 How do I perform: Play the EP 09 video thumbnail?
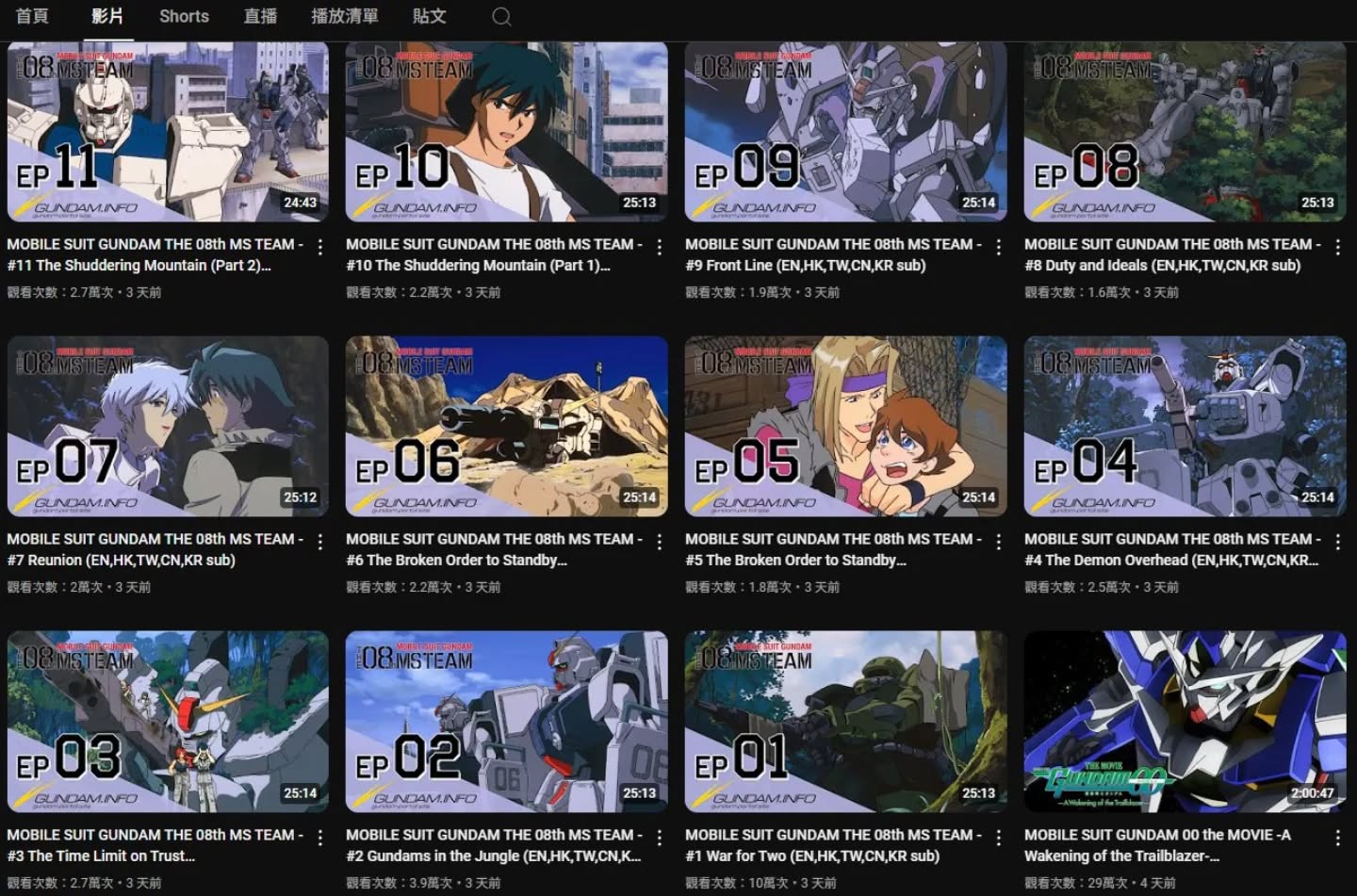coord(845,132)
